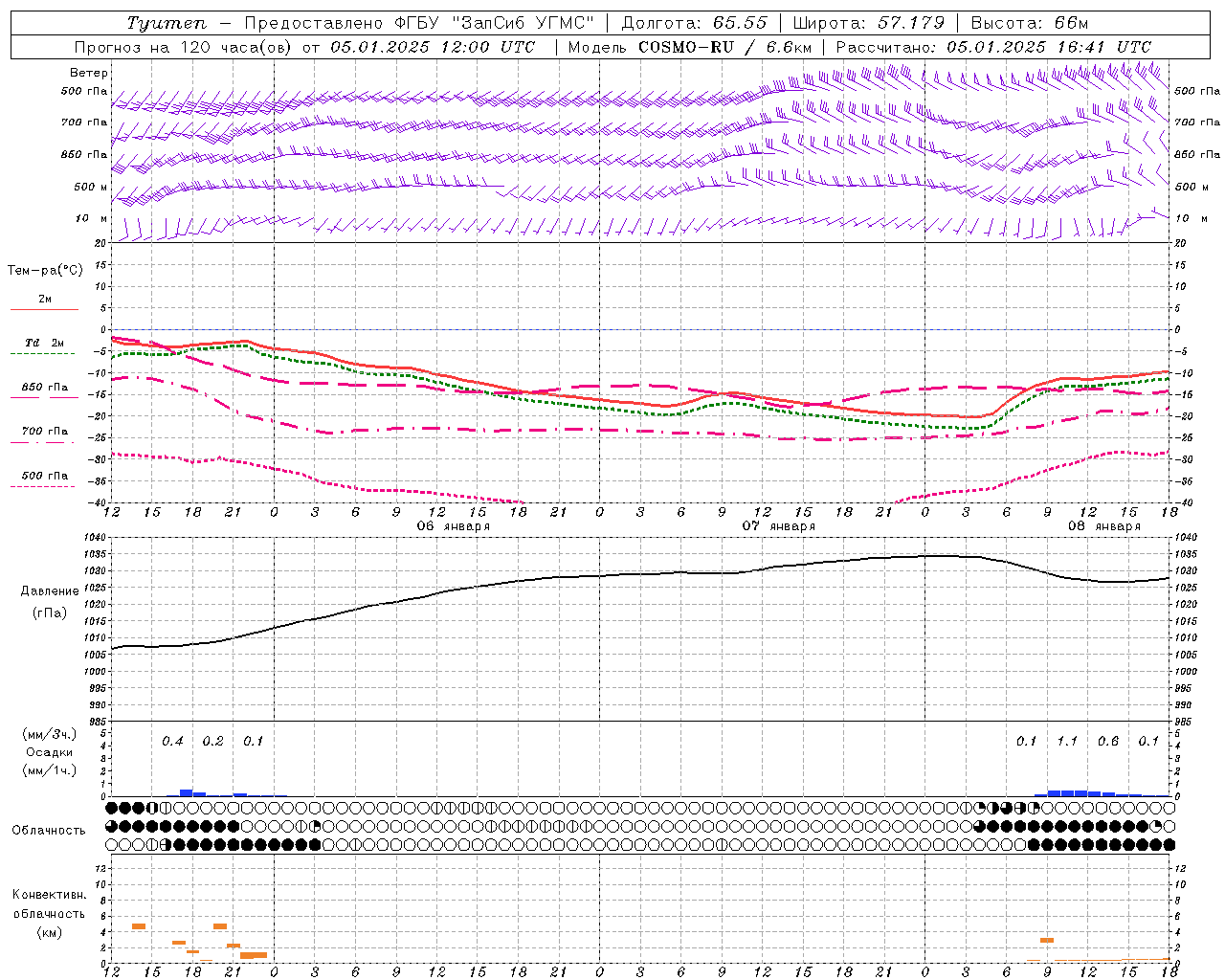
Task: Select the "Долгота: 65.55" longitude value
Action: [x=694, y=23]
